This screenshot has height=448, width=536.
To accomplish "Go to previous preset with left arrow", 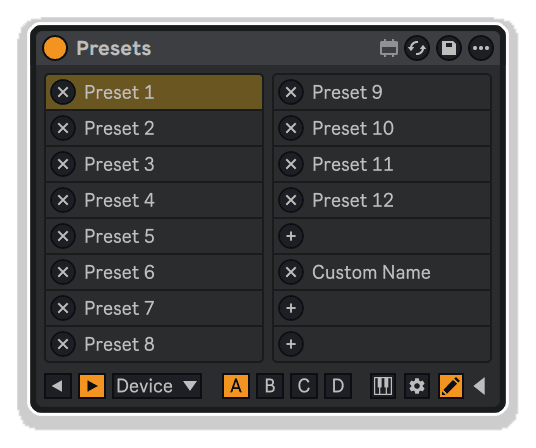I will [x=58, y=386].
